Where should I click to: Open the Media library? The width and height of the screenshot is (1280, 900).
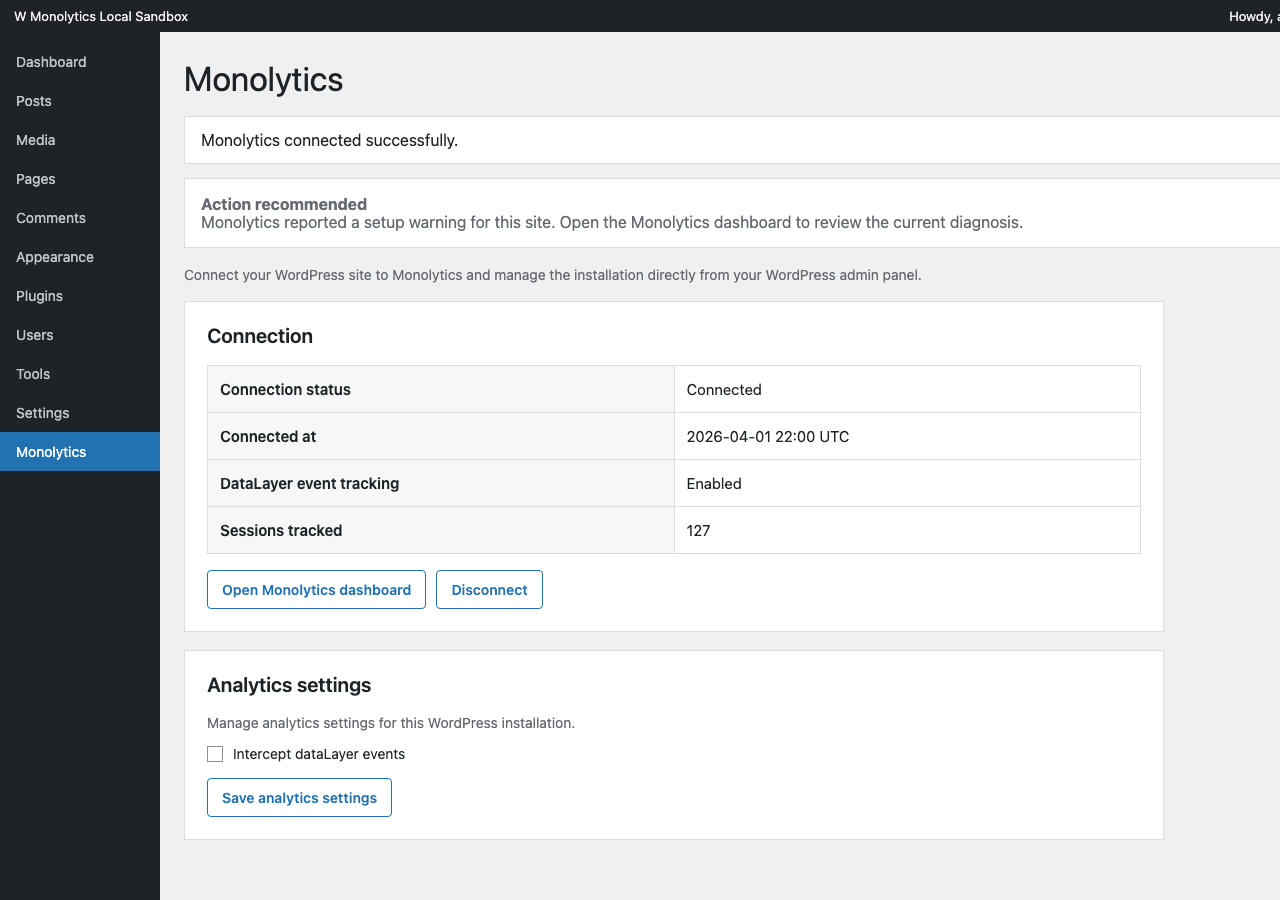point(35,140)
